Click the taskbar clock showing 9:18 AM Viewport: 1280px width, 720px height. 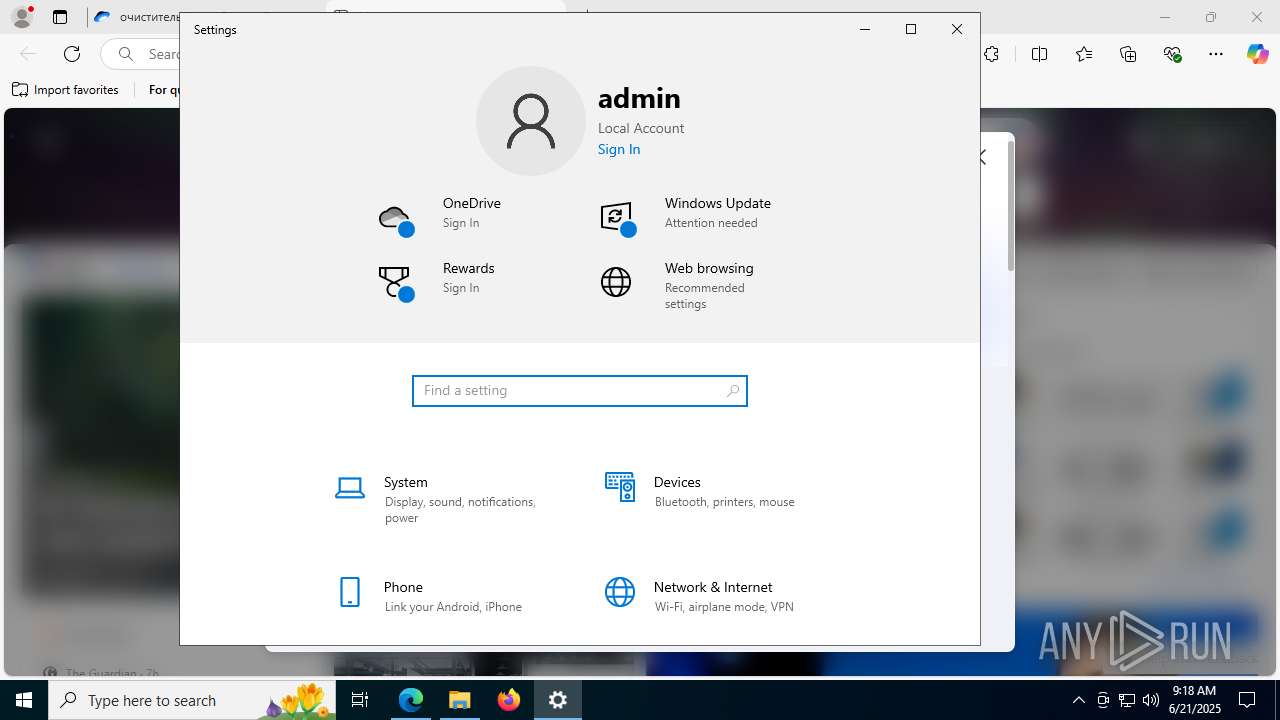1194,700
